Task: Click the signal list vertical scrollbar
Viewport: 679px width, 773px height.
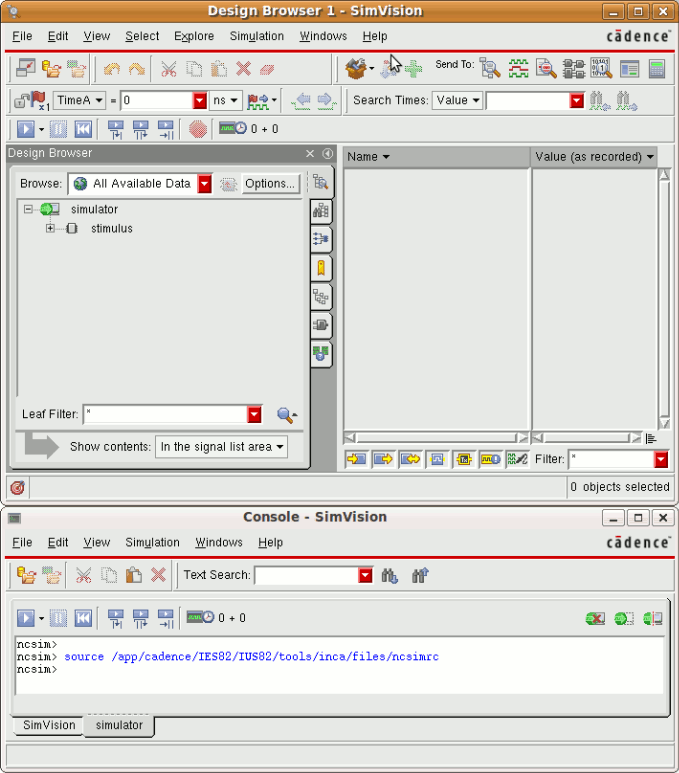Action: [x=664, y=299]
